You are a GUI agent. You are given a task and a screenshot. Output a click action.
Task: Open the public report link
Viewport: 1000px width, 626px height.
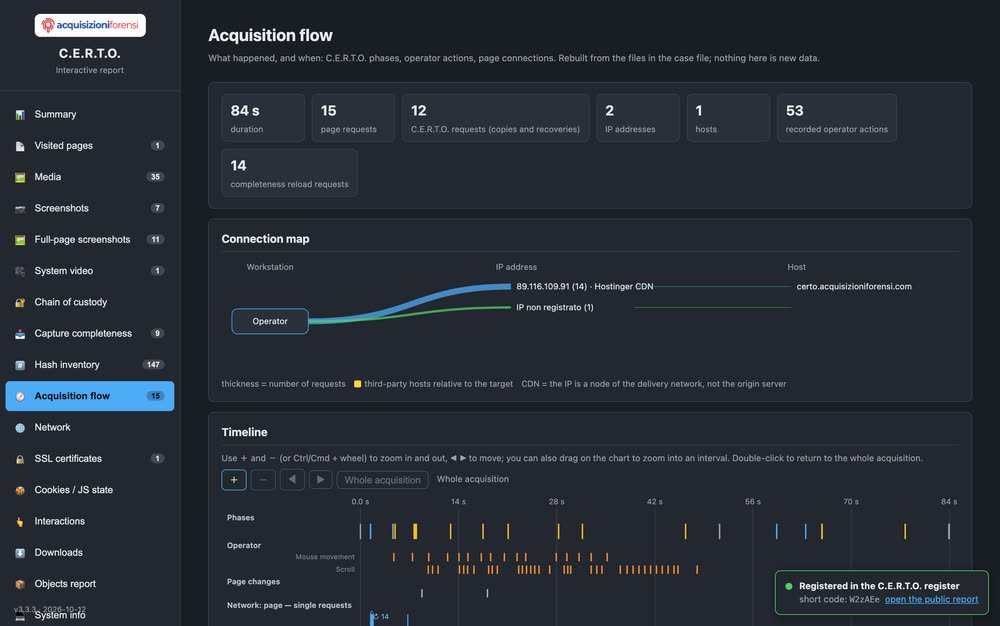pos(931,599)
